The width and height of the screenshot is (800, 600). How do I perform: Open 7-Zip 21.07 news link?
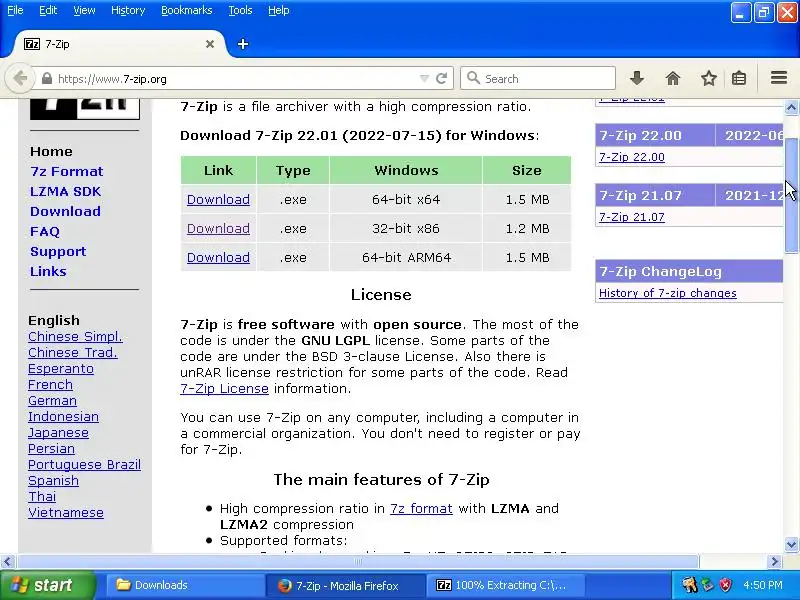click(x=632, y=217)
